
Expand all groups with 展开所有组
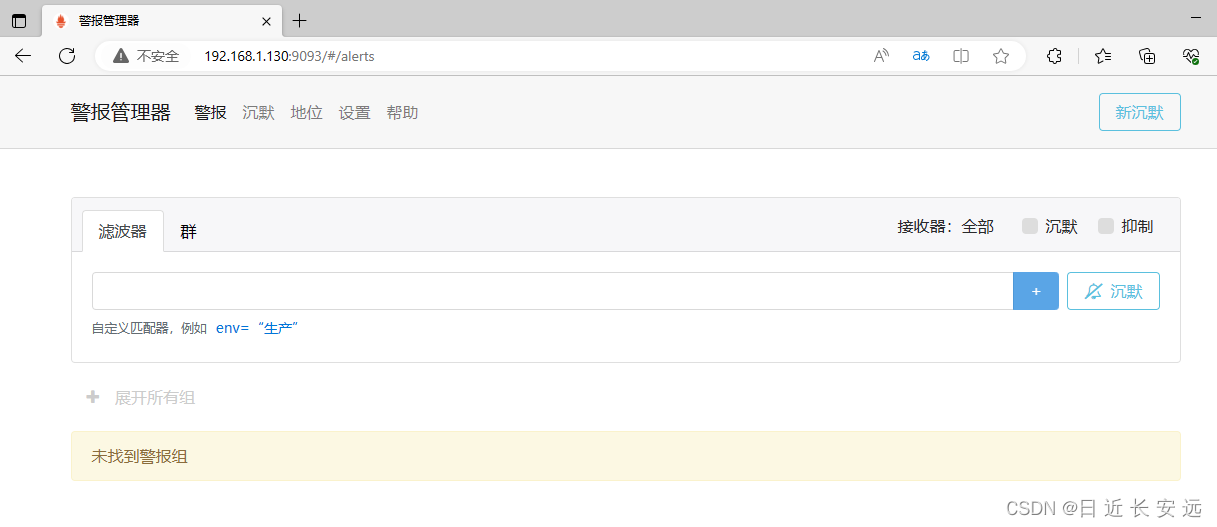[141, 397]
